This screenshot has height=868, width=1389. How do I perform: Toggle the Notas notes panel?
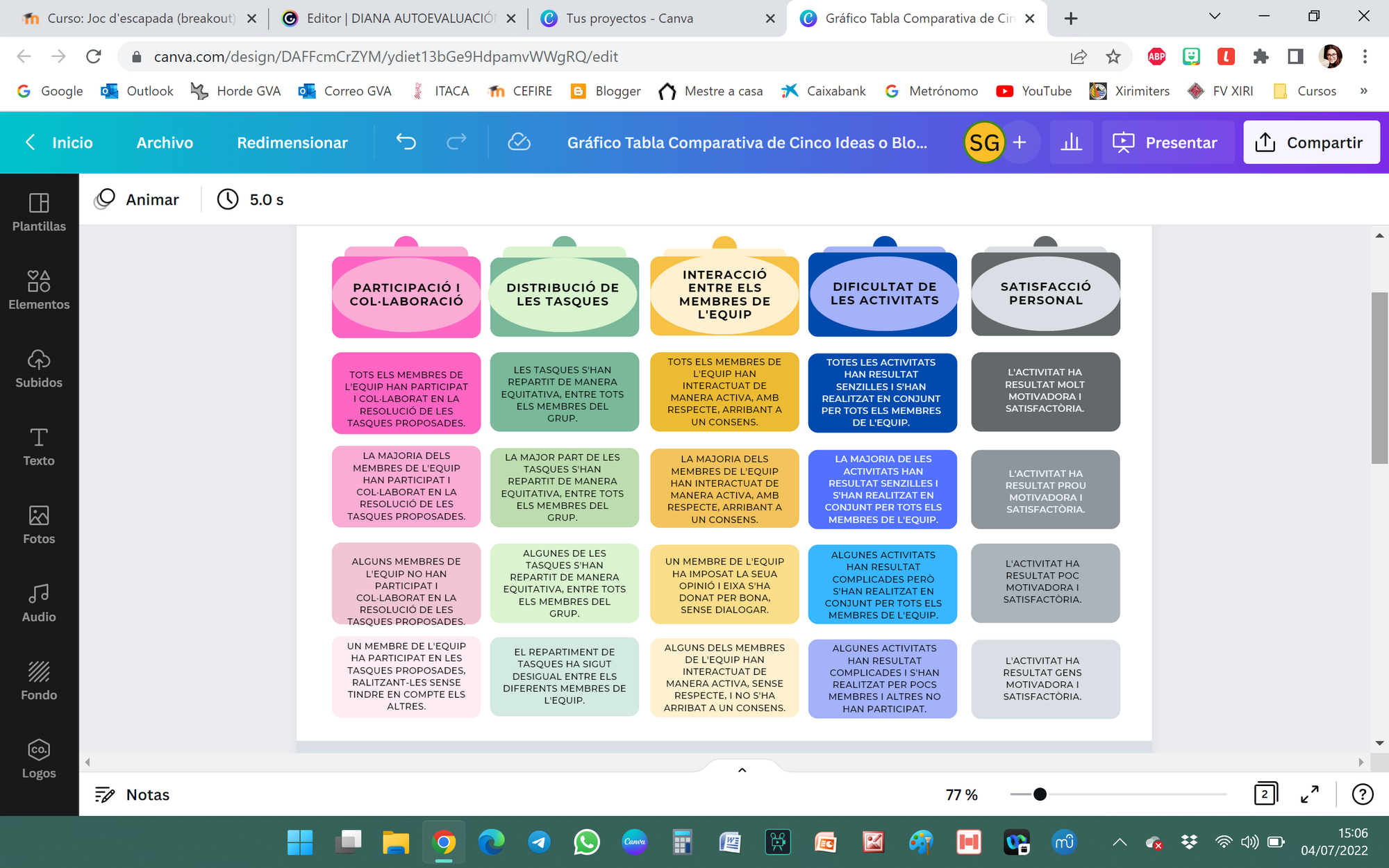click(133, 794)
